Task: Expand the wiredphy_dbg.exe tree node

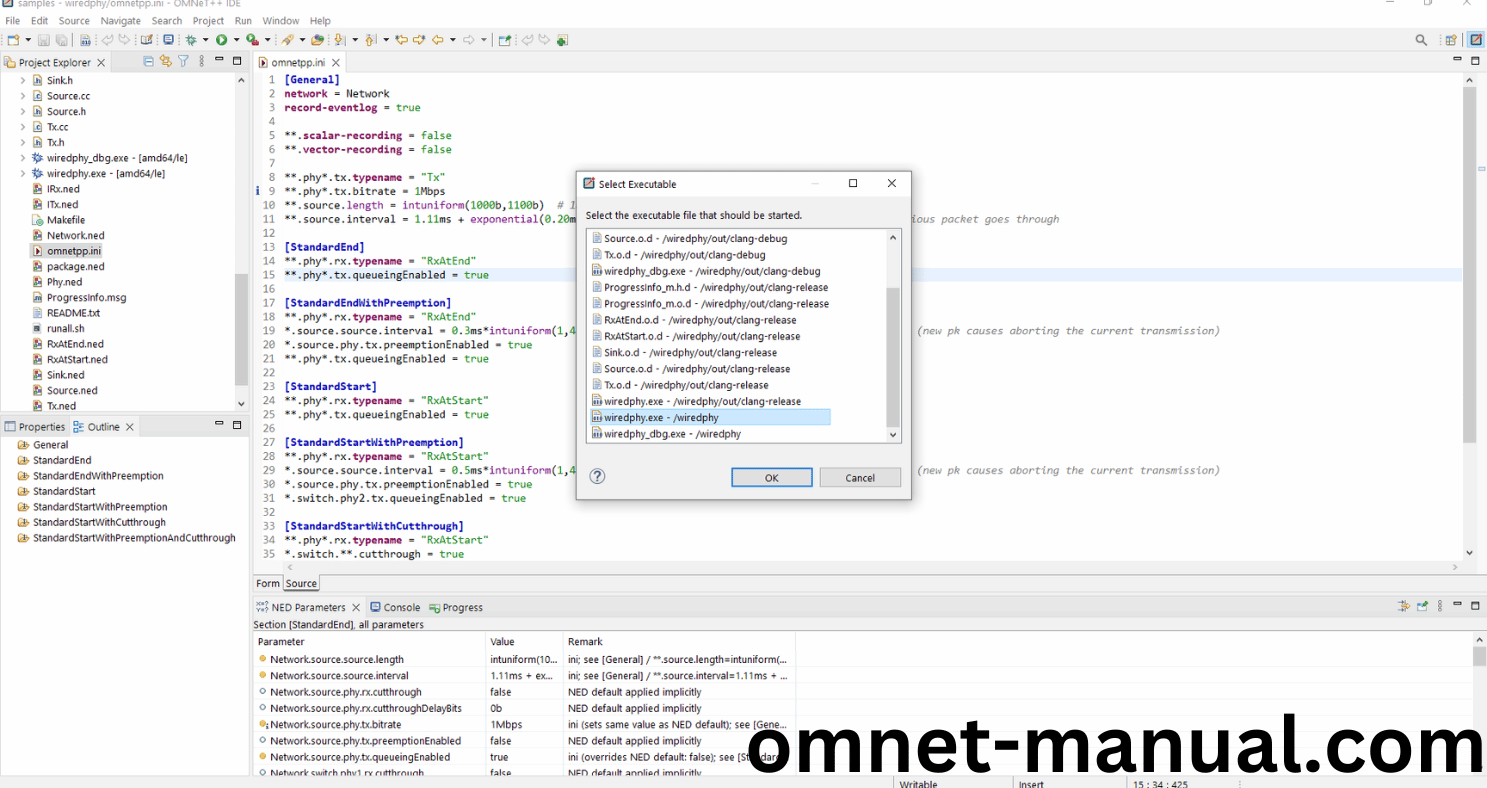Action: click(23, 158)
